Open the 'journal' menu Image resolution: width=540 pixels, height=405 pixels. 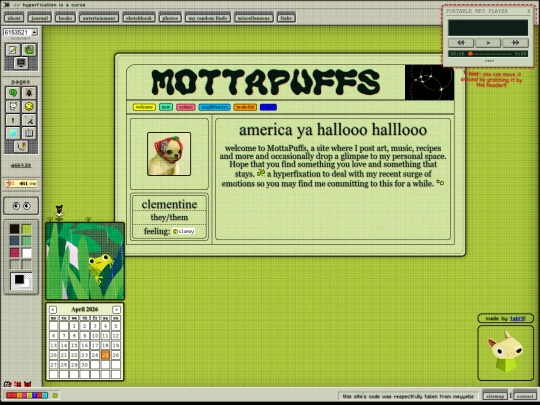point(40,18)
